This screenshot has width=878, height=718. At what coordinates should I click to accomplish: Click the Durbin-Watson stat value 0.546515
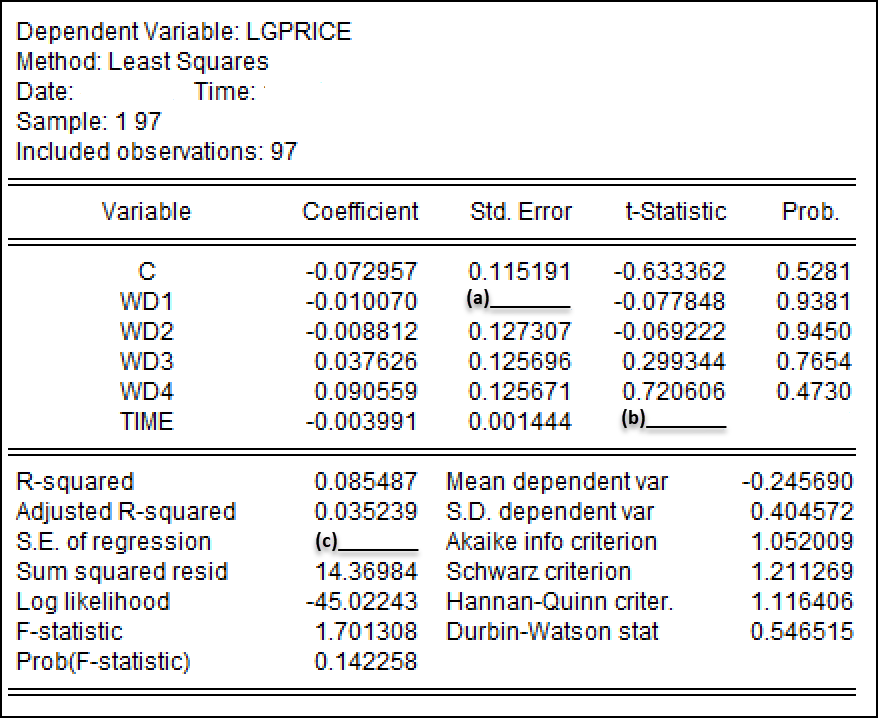click(x=802, y=632)
